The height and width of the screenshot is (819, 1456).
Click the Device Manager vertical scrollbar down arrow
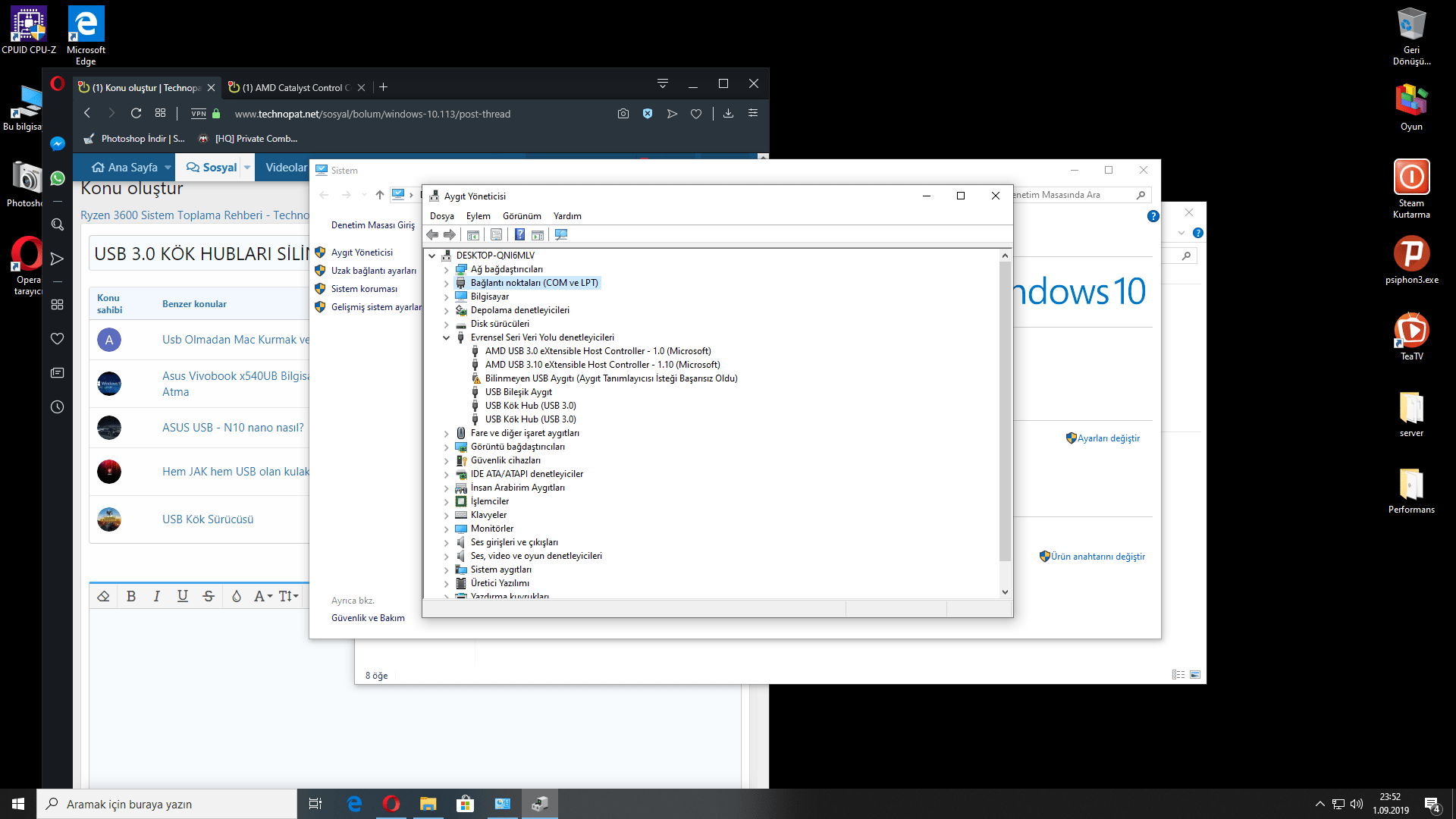[x=1005, y=592]
